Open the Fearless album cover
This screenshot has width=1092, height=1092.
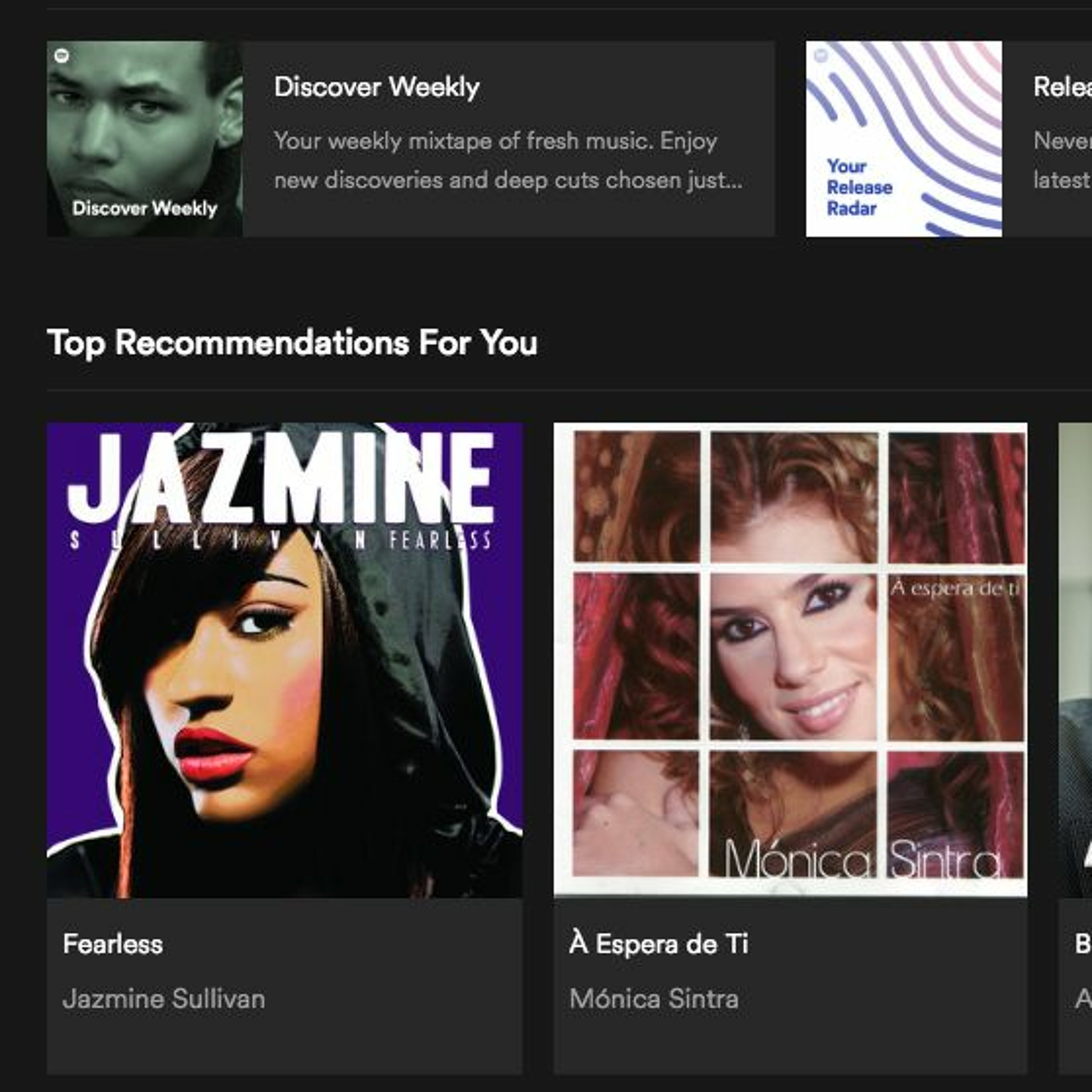coord(284,660)
